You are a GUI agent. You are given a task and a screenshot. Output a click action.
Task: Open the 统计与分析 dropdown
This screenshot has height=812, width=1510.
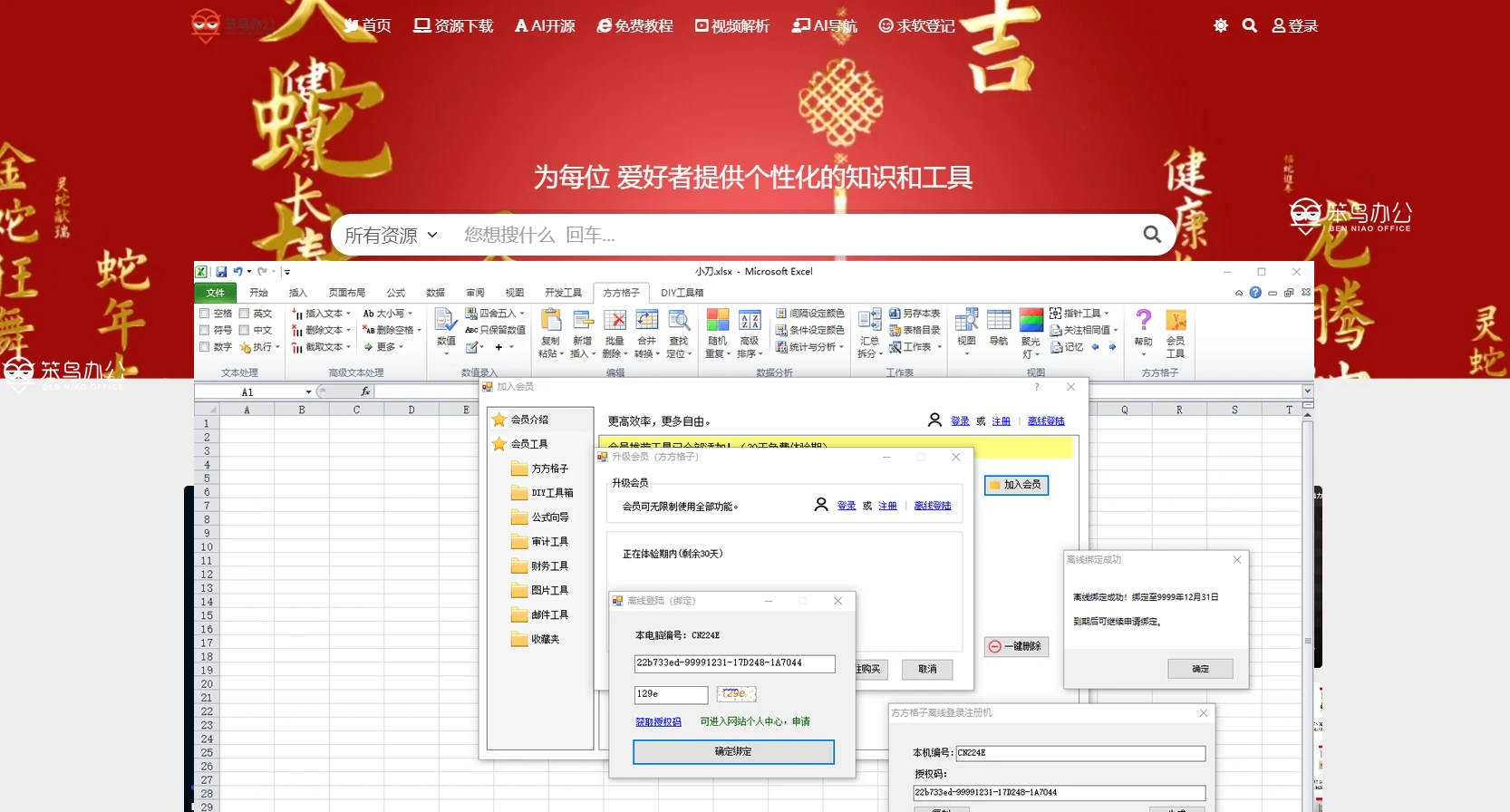809,346
